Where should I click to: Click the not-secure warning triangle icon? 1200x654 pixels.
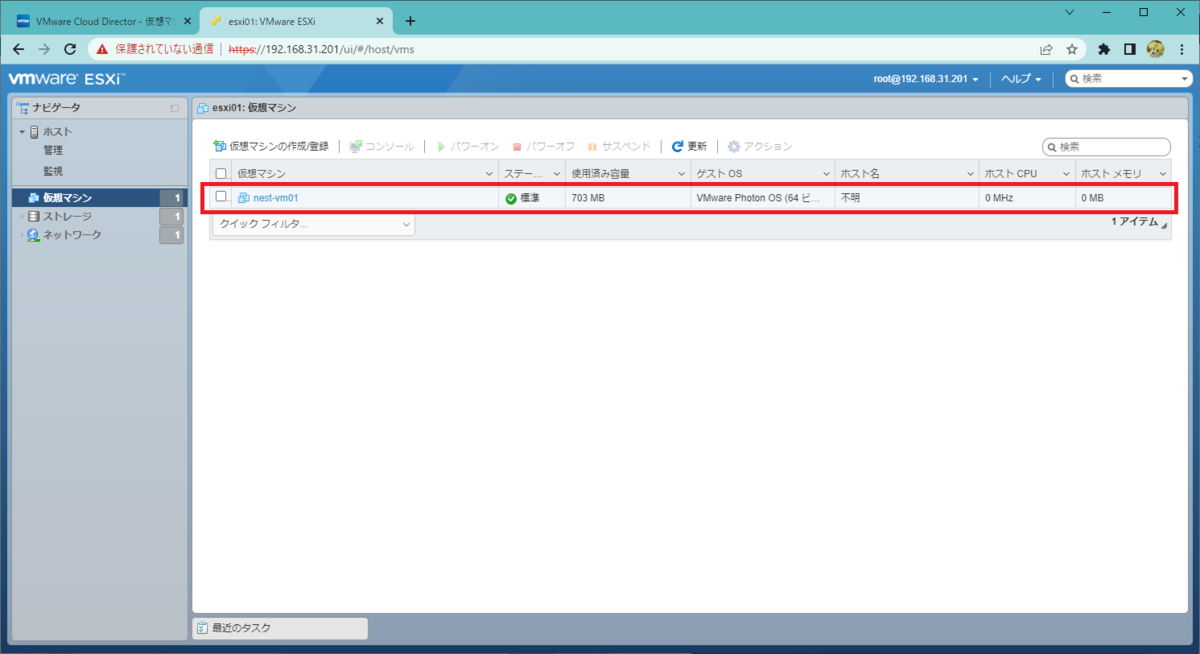pos(103,48)
